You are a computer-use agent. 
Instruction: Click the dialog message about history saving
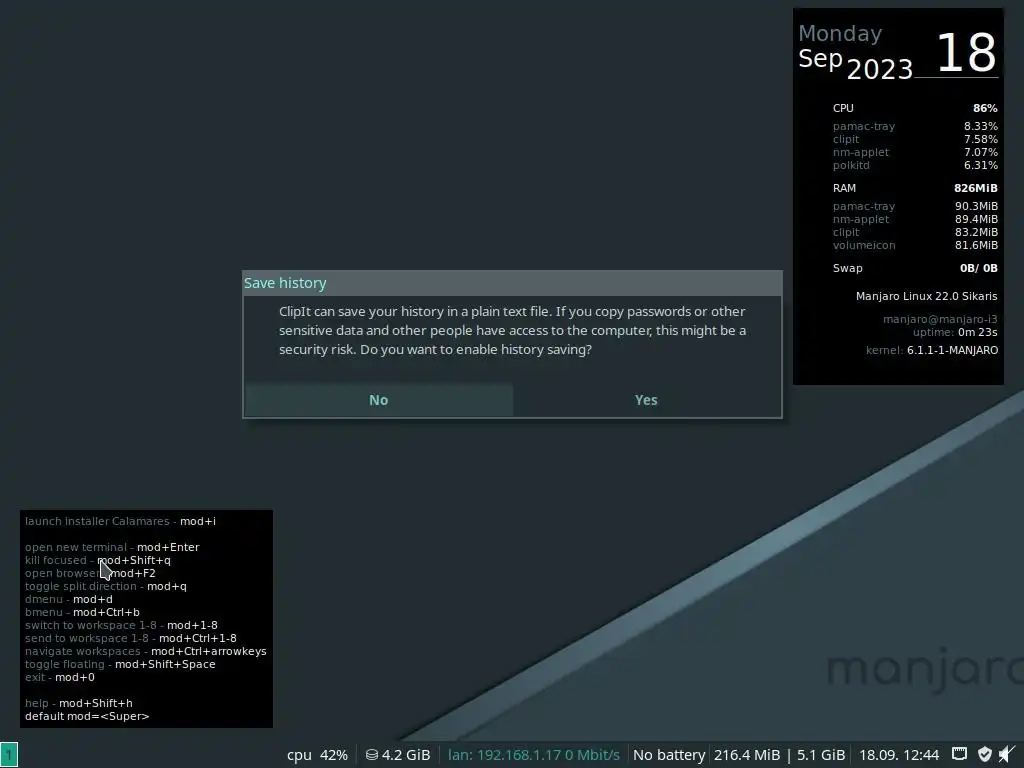click(512, 330)
